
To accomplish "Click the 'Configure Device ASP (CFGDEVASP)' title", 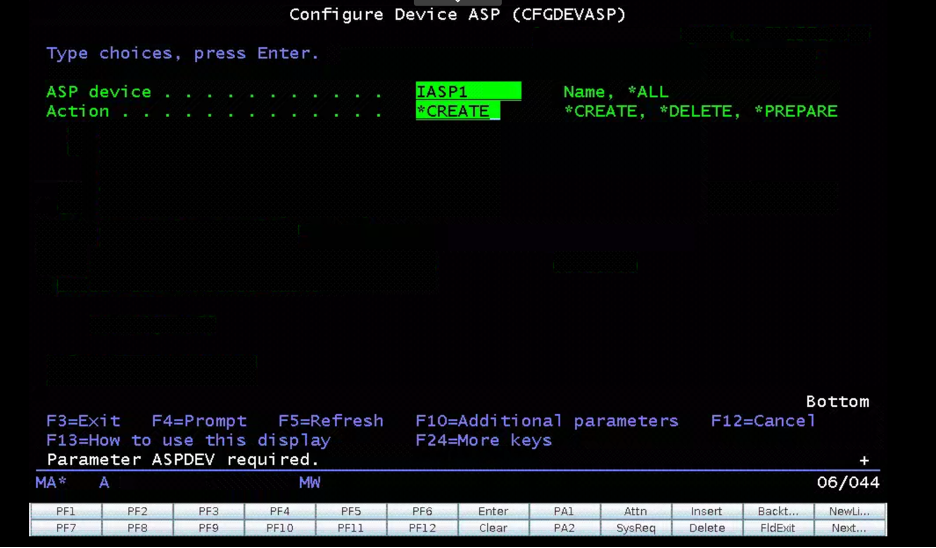I will coord(458,14).
